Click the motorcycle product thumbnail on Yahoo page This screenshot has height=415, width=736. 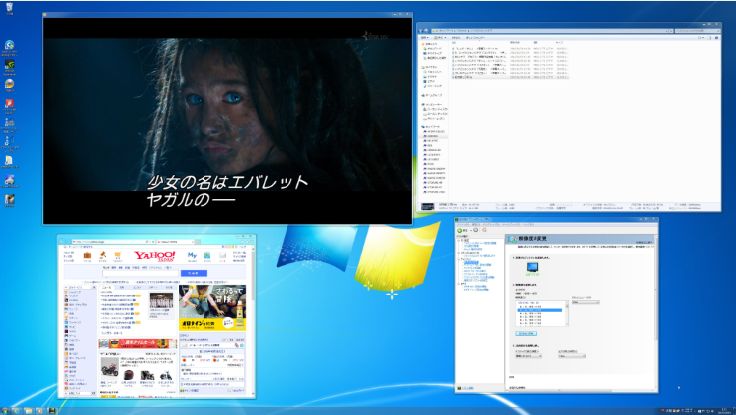click(x=110, y=369)
